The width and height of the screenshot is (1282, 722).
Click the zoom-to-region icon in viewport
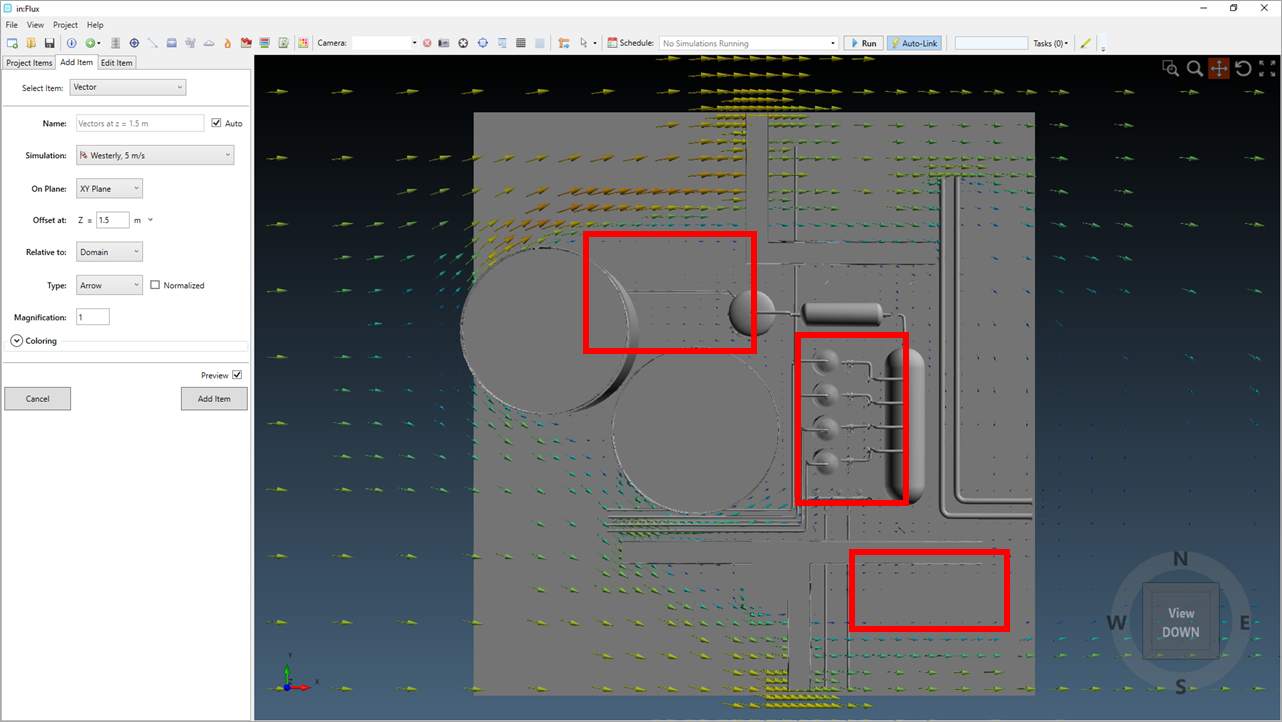1170,68
